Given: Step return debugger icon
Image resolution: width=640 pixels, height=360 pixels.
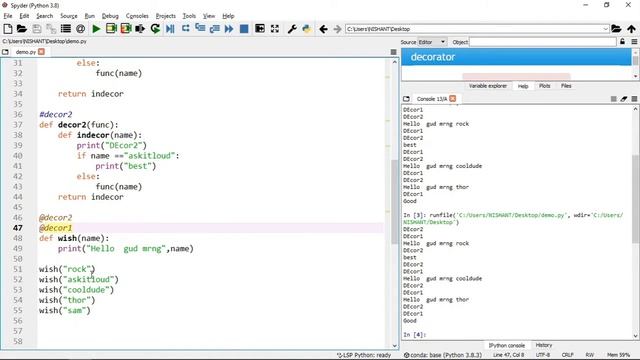Looking at the screenshot, I should 214,29.
